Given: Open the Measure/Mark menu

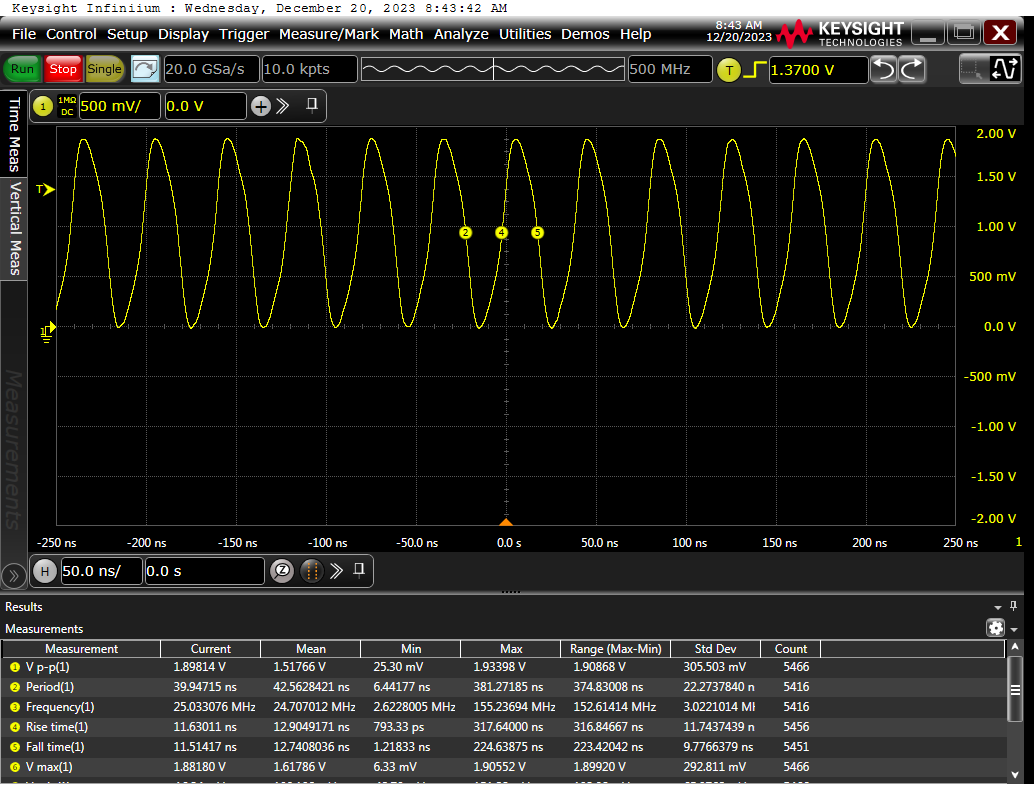Looking at the screenshot, I should click(328, 34).
